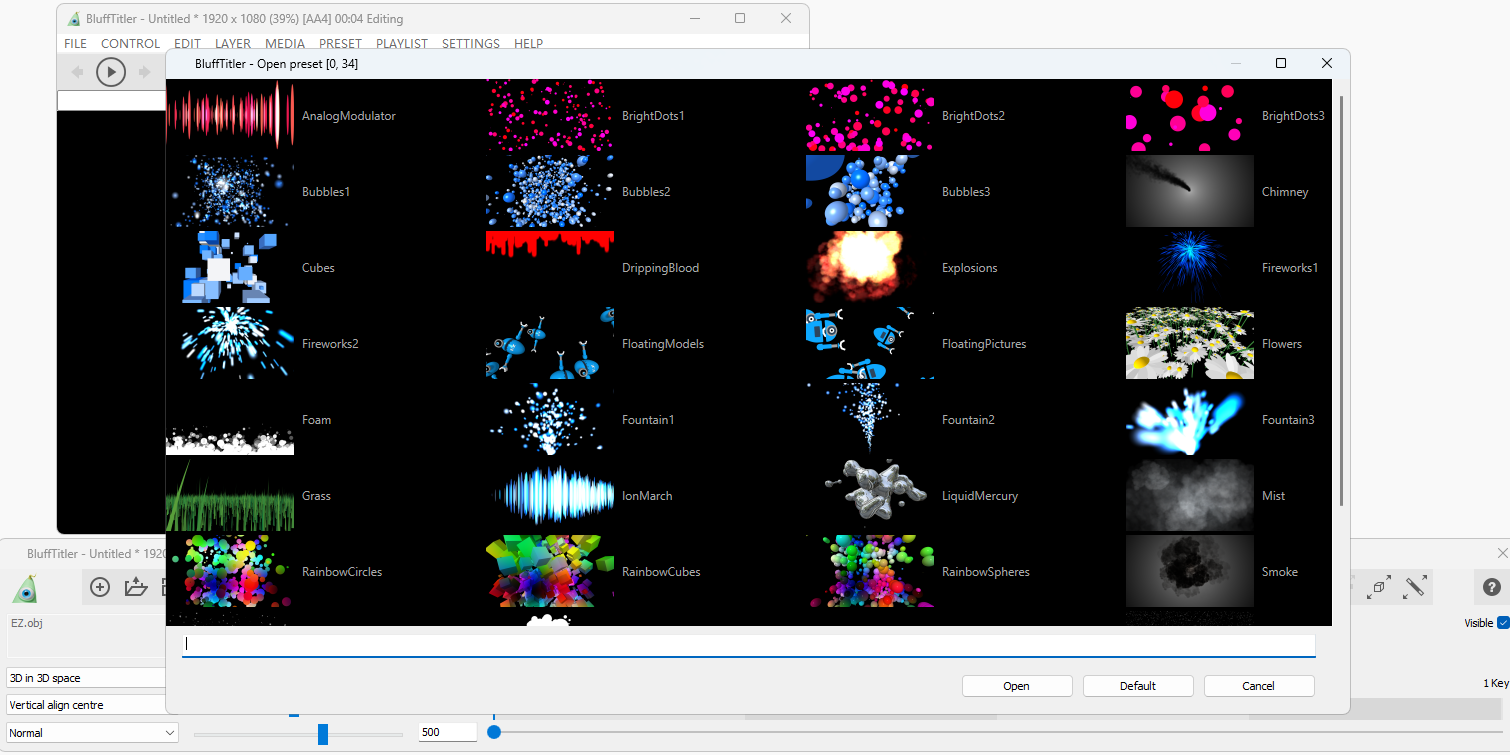Click the open folder icon in bottom toolbar
The height and width of the screenshot is (755, 1510).
click(135, 588)
